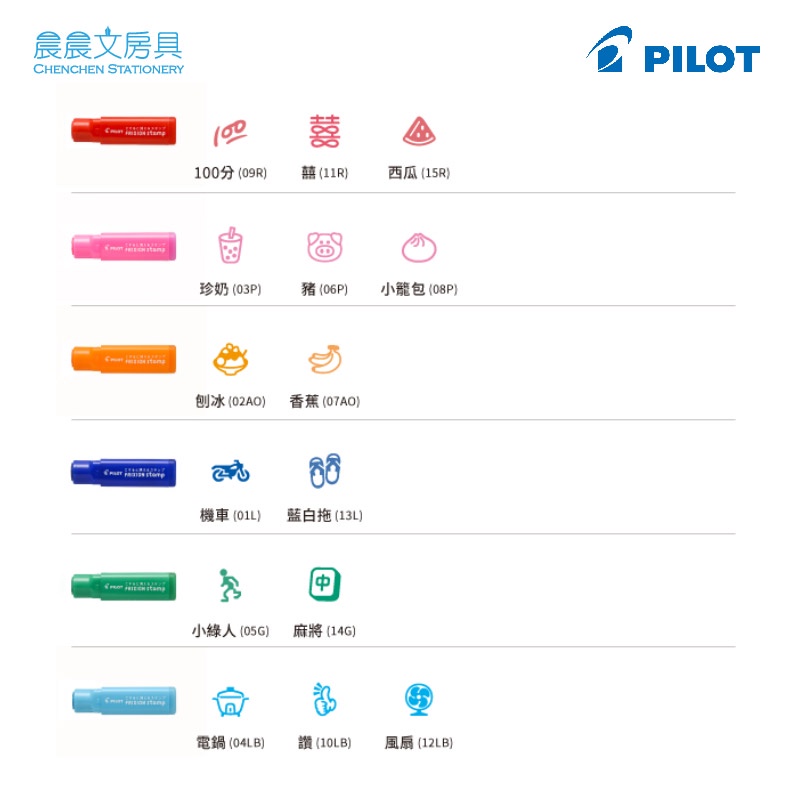Image resolution: width=800 pixels, height=800 pixels.
Task: Choose the watermelon 西瓜 stamp icon
Action: click(x=419, y=132)
